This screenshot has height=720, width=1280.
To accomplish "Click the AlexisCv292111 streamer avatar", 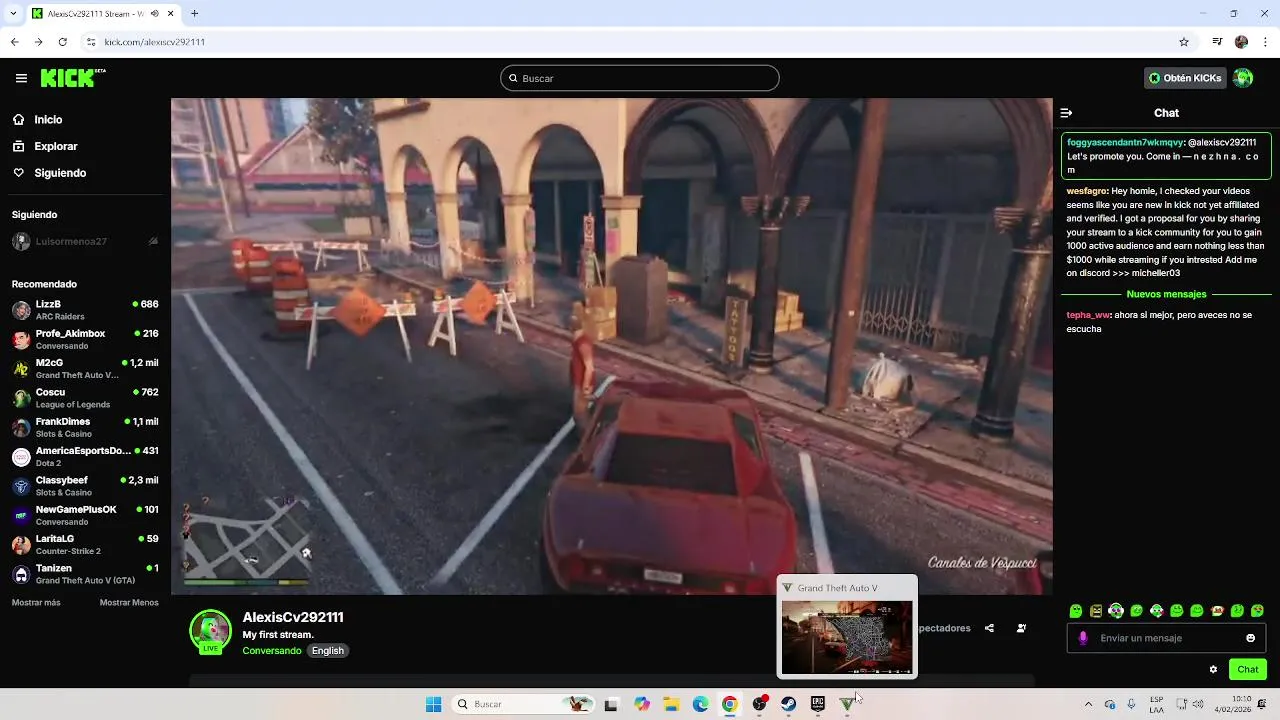I will (x=210, y=632).
